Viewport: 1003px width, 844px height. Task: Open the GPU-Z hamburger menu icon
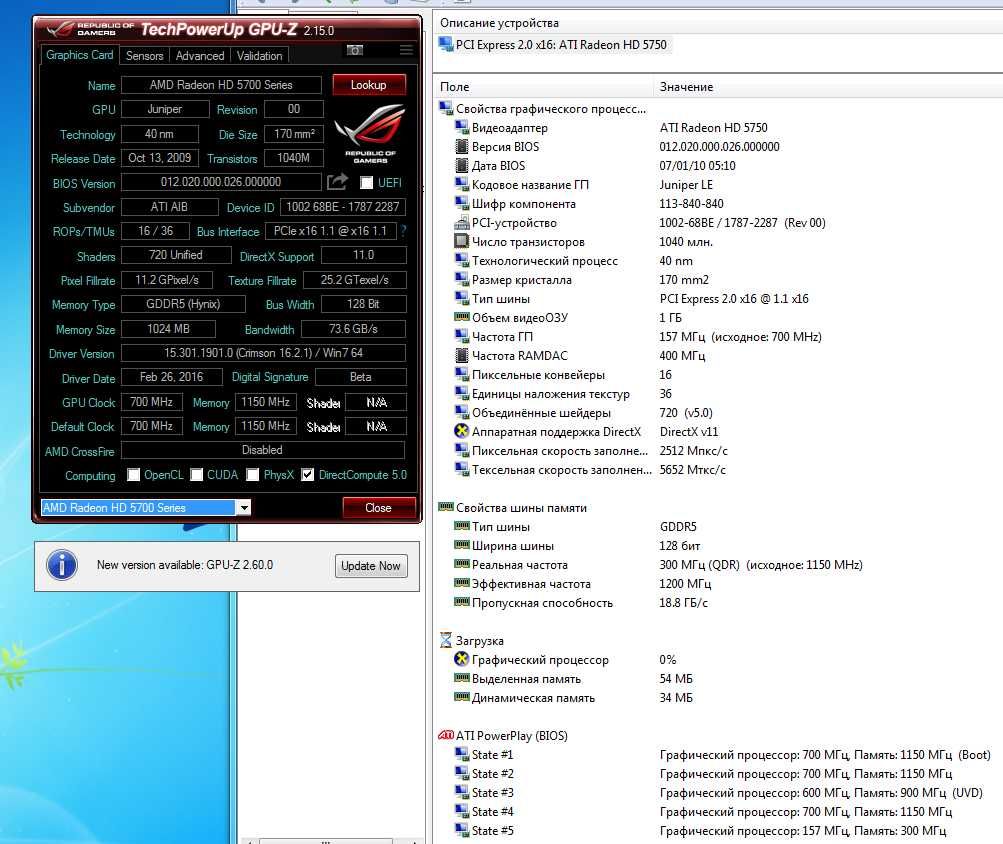click(x=406, y=50)
